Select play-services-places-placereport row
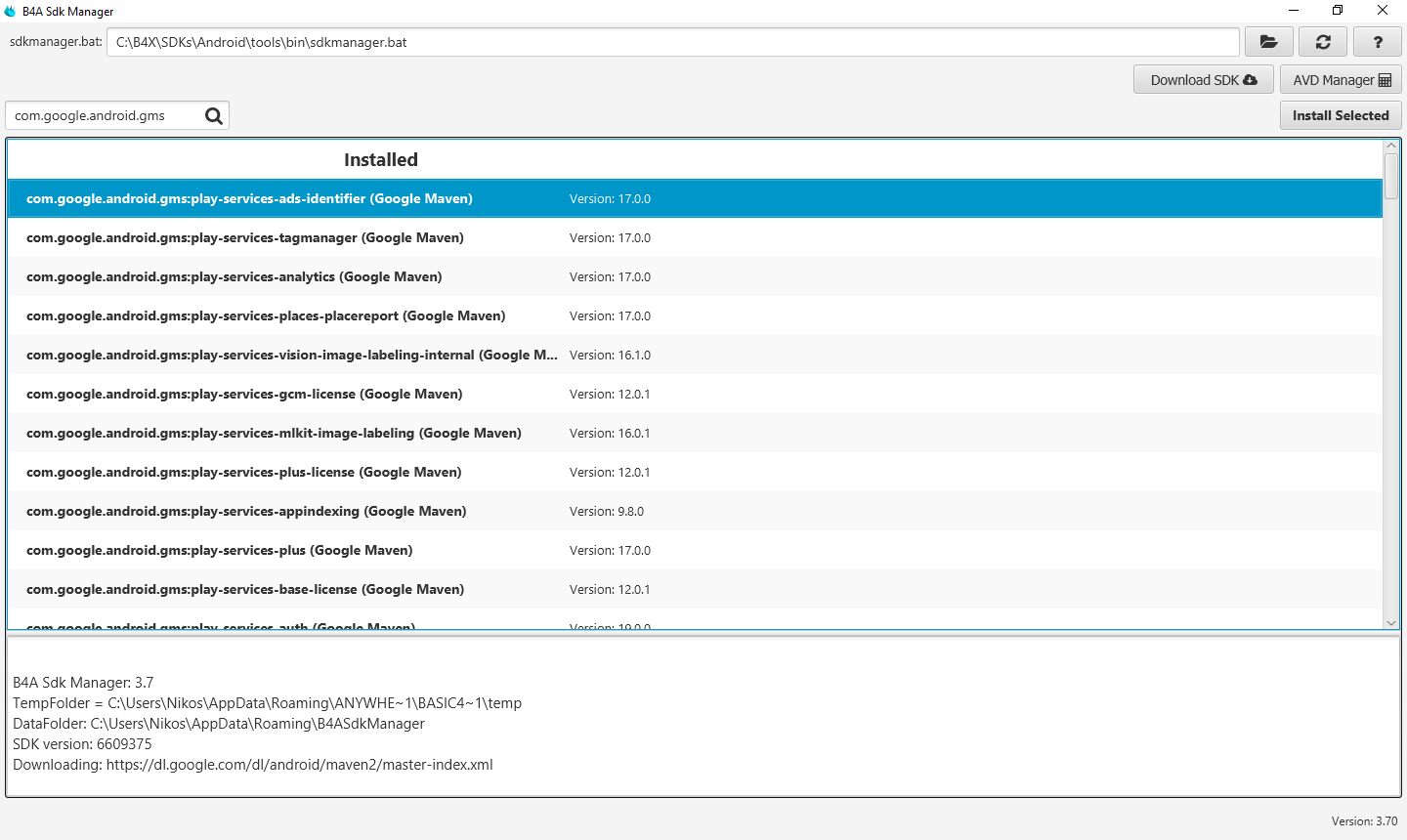The height and width of the screenshot is (840, 1407). [x=695, y=315]
